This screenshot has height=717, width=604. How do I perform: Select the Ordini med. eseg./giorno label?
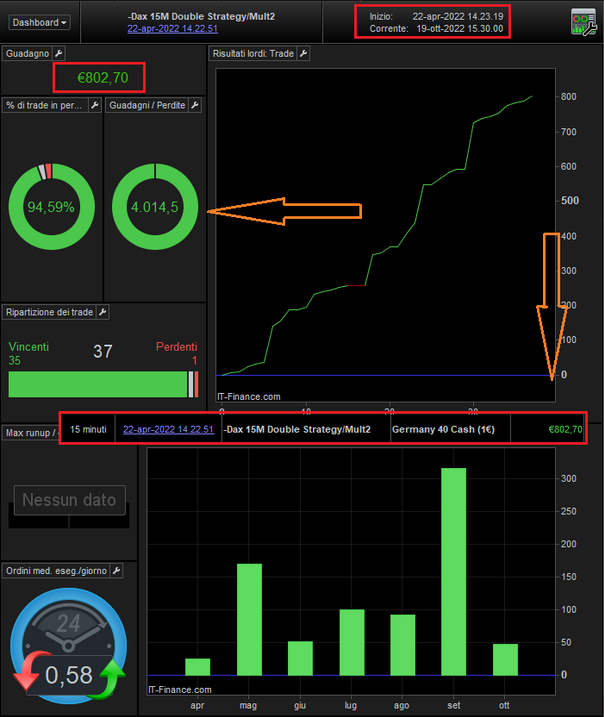[56, 571]
